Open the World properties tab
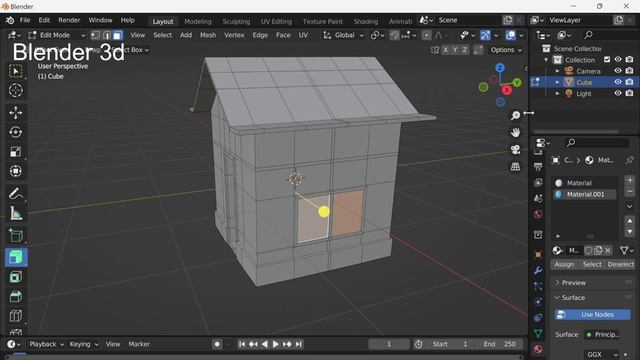Screen dimensions: 640x360 538,214
